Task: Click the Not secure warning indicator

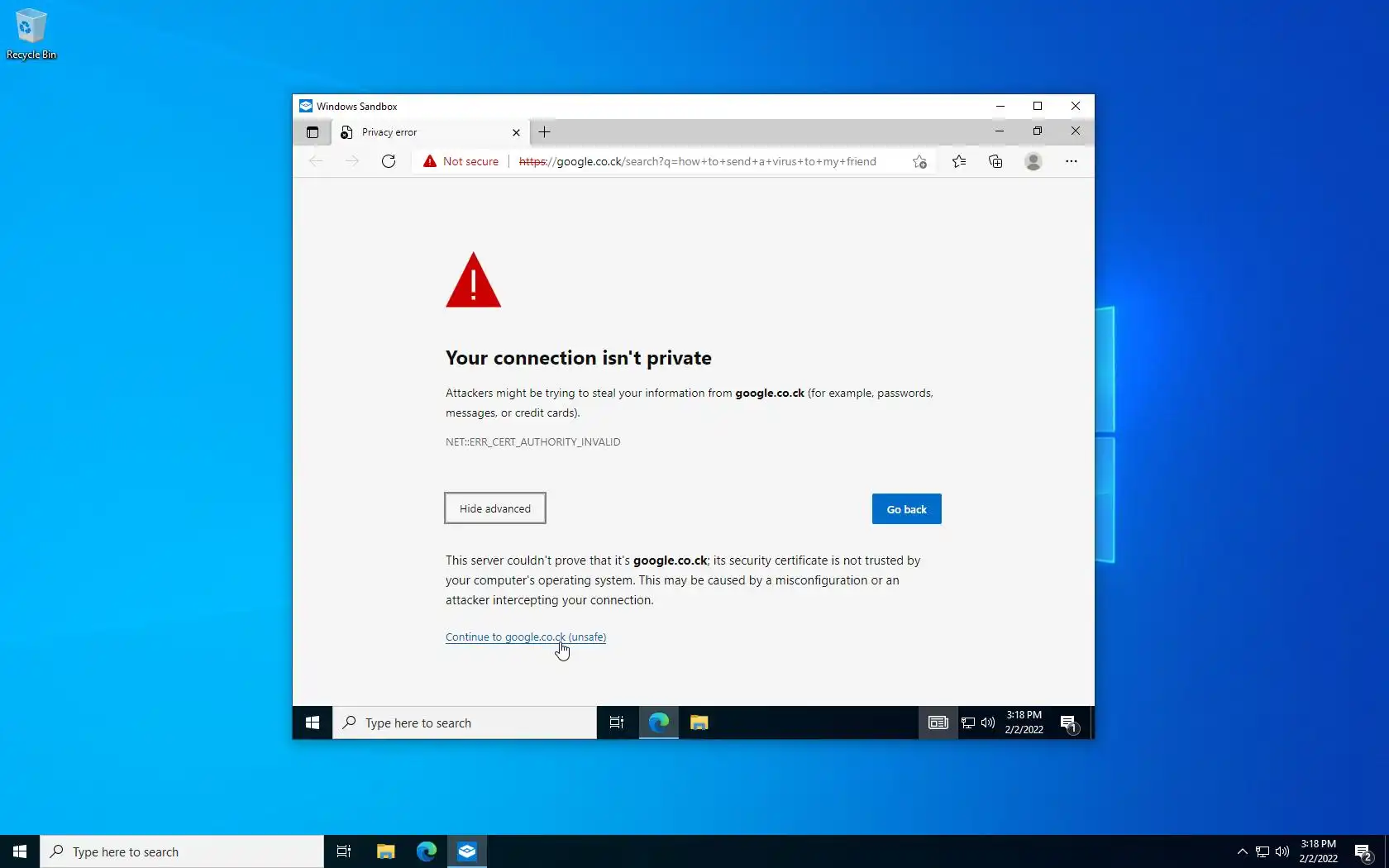Action: click(461, 161)
